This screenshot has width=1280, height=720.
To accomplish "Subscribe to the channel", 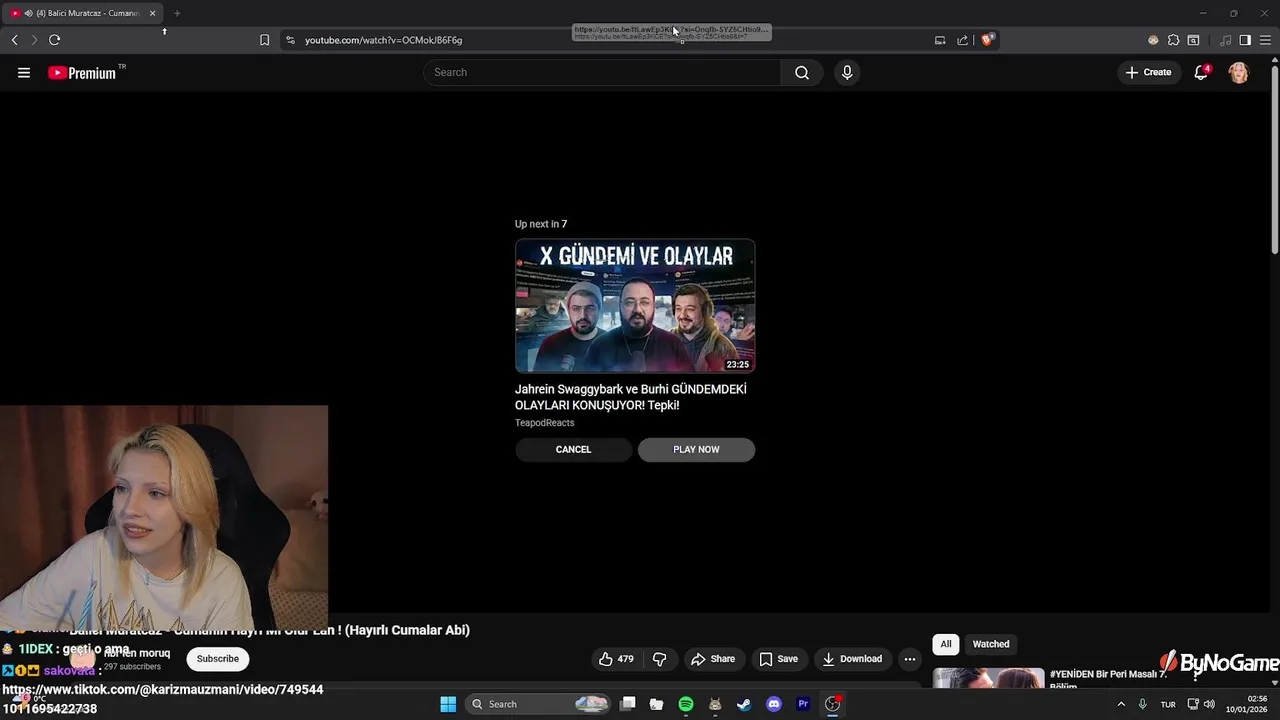I will [218, 659].
